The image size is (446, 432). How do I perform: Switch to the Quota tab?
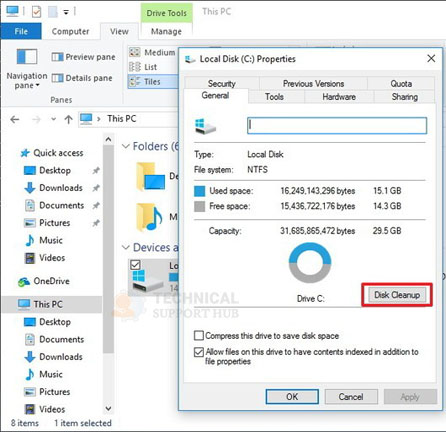[401, 83]
